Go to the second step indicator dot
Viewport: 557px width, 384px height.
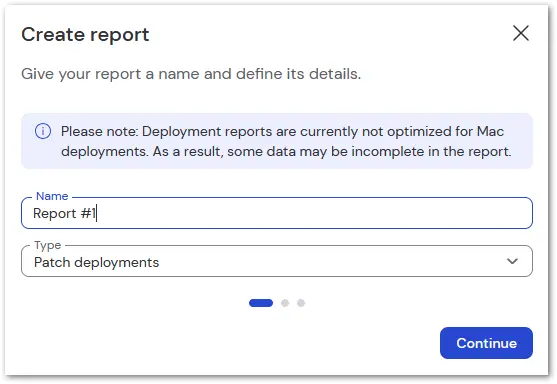tap(285, 303)
